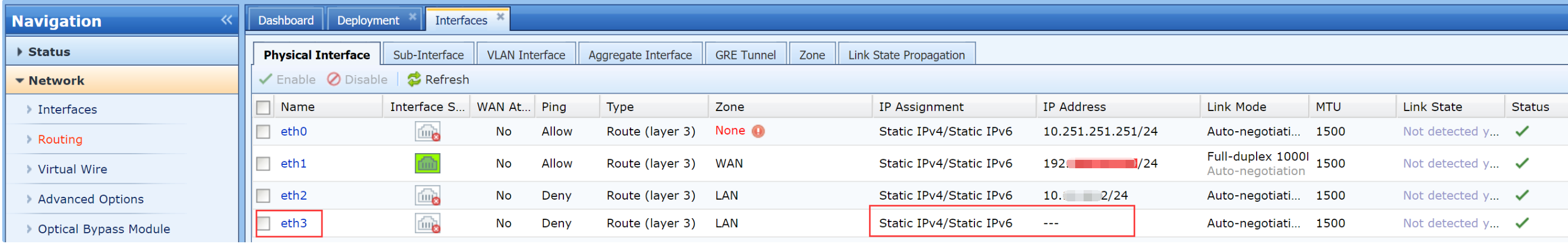The image size is (1568, 249).
Task: Open the Dashboard tab
Action: tap(286, 20)
